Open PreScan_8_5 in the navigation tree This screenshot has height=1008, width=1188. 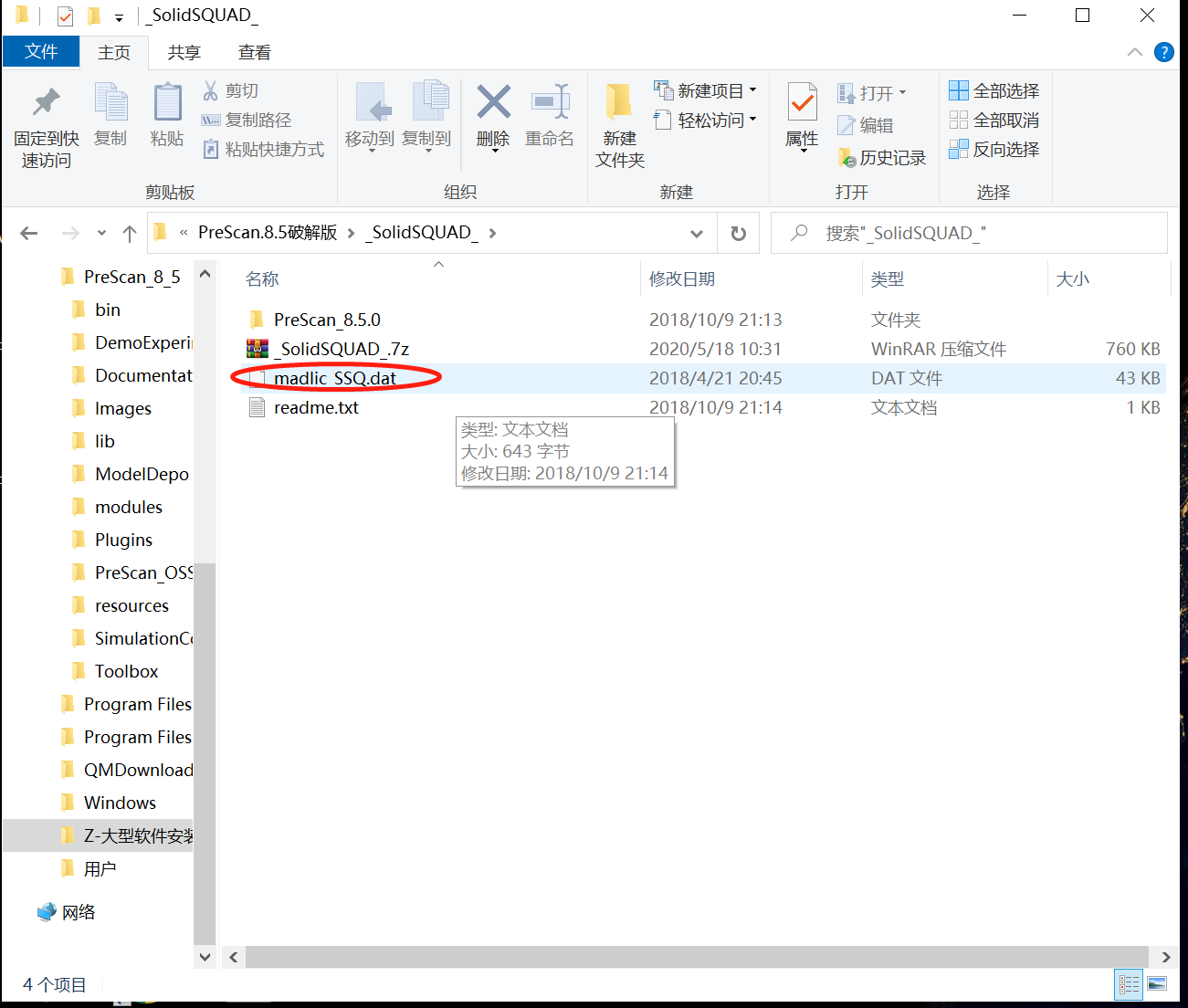(131, 277)
